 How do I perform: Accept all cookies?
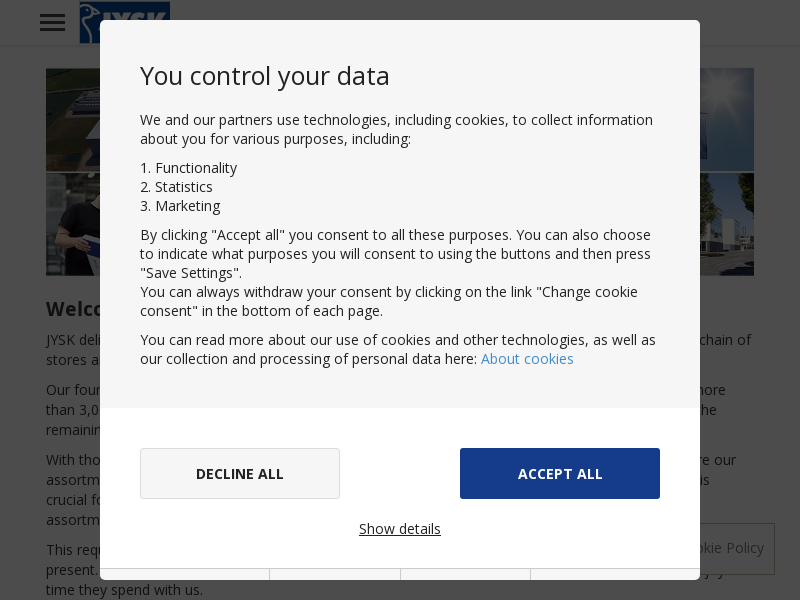[x=560, y=473]
